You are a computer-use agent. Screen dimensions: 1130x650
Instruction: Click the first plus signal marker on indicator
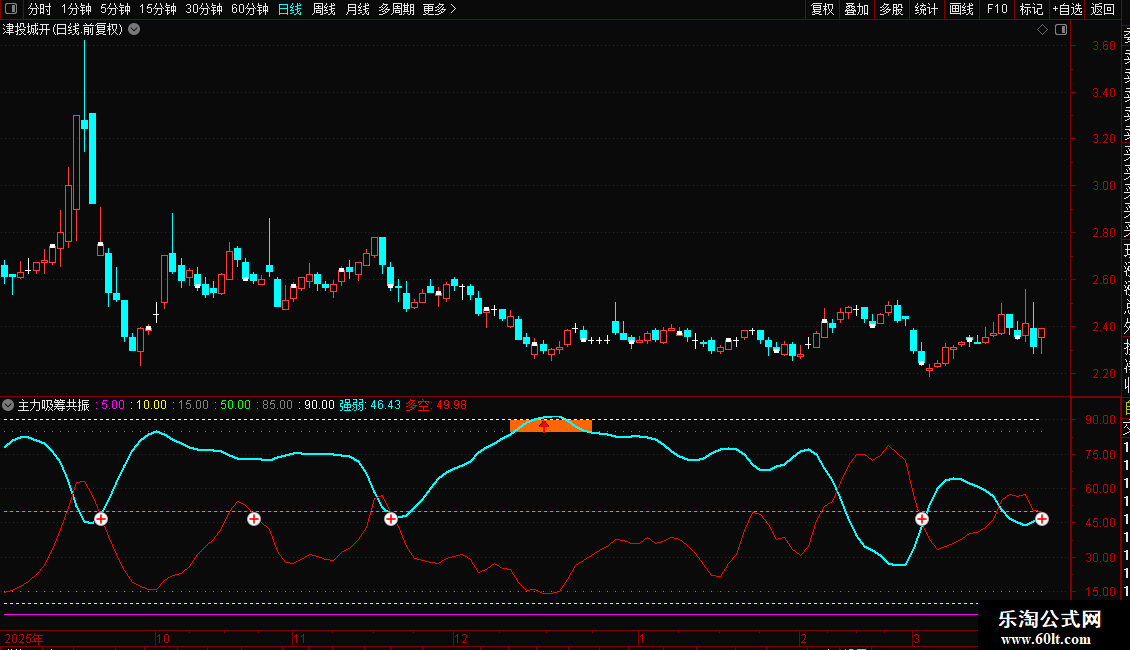(x=101, y=518)
